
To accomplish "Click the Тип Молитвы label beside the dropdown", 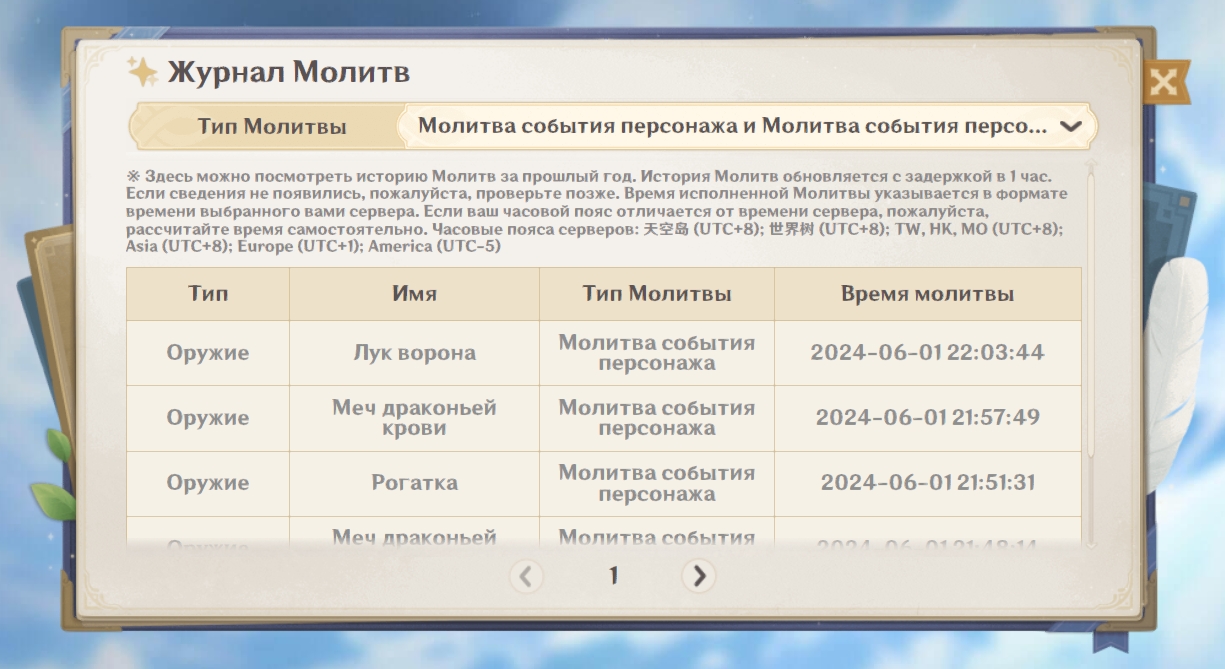I will pyautogui.click(x=272, y=127).
